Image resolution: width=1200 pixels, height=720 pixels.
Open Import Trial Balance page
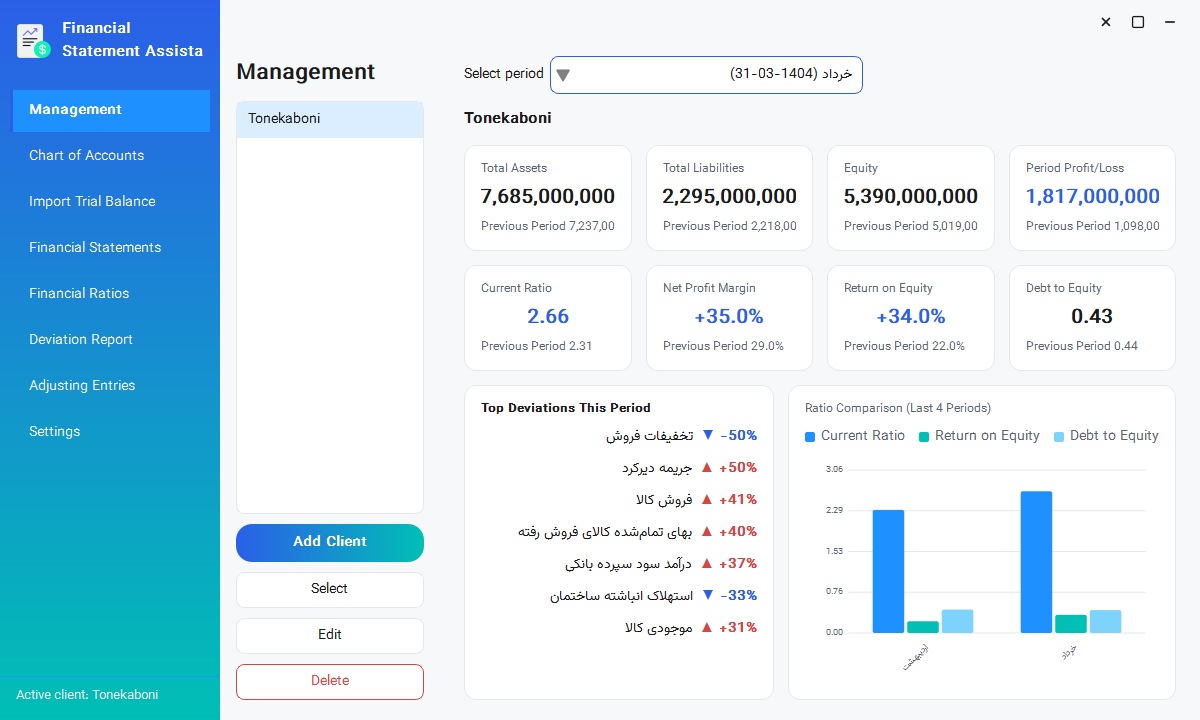tap(111, 202)
